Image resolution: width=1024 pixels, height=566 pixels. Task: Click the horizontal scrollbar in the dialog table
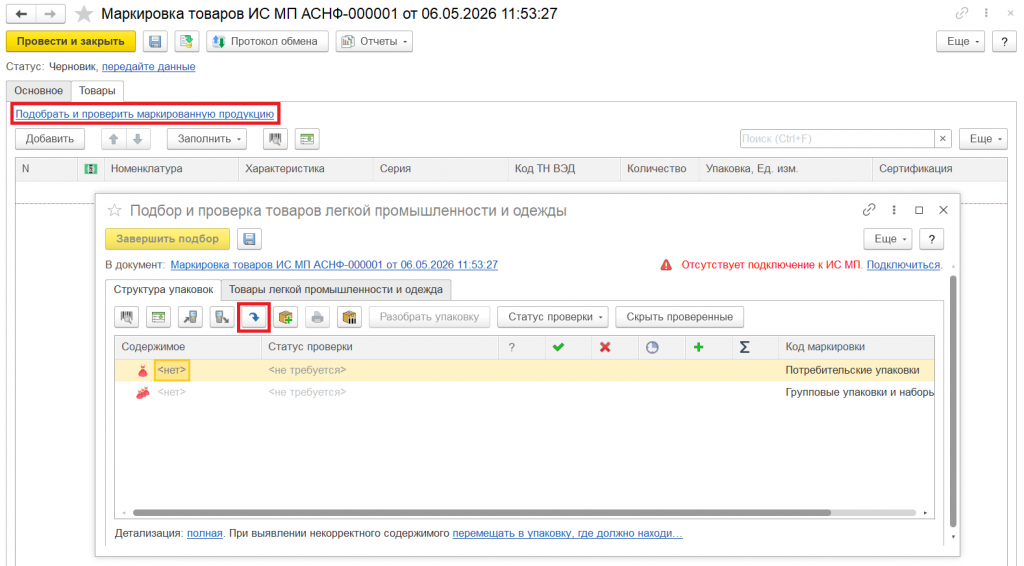[x=482, y=513]
